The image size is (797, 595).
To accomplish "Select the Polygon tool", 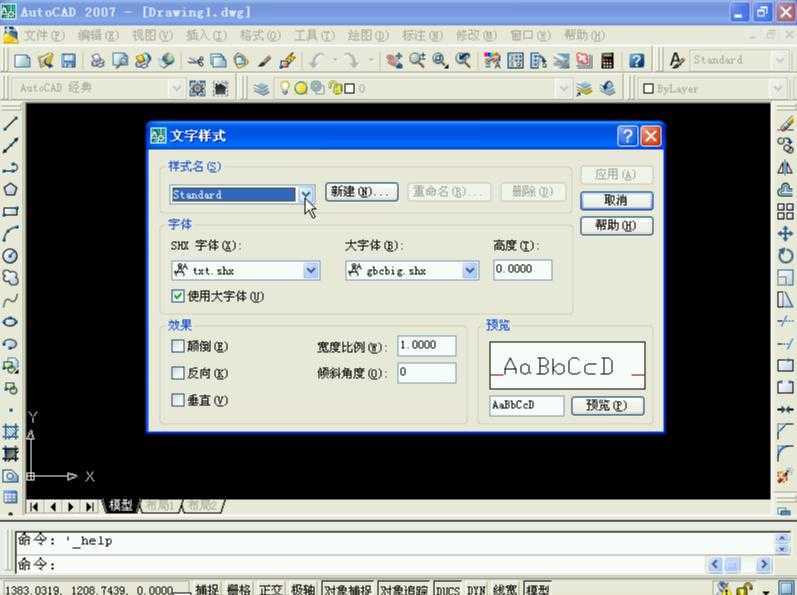I will pos(11,190).
